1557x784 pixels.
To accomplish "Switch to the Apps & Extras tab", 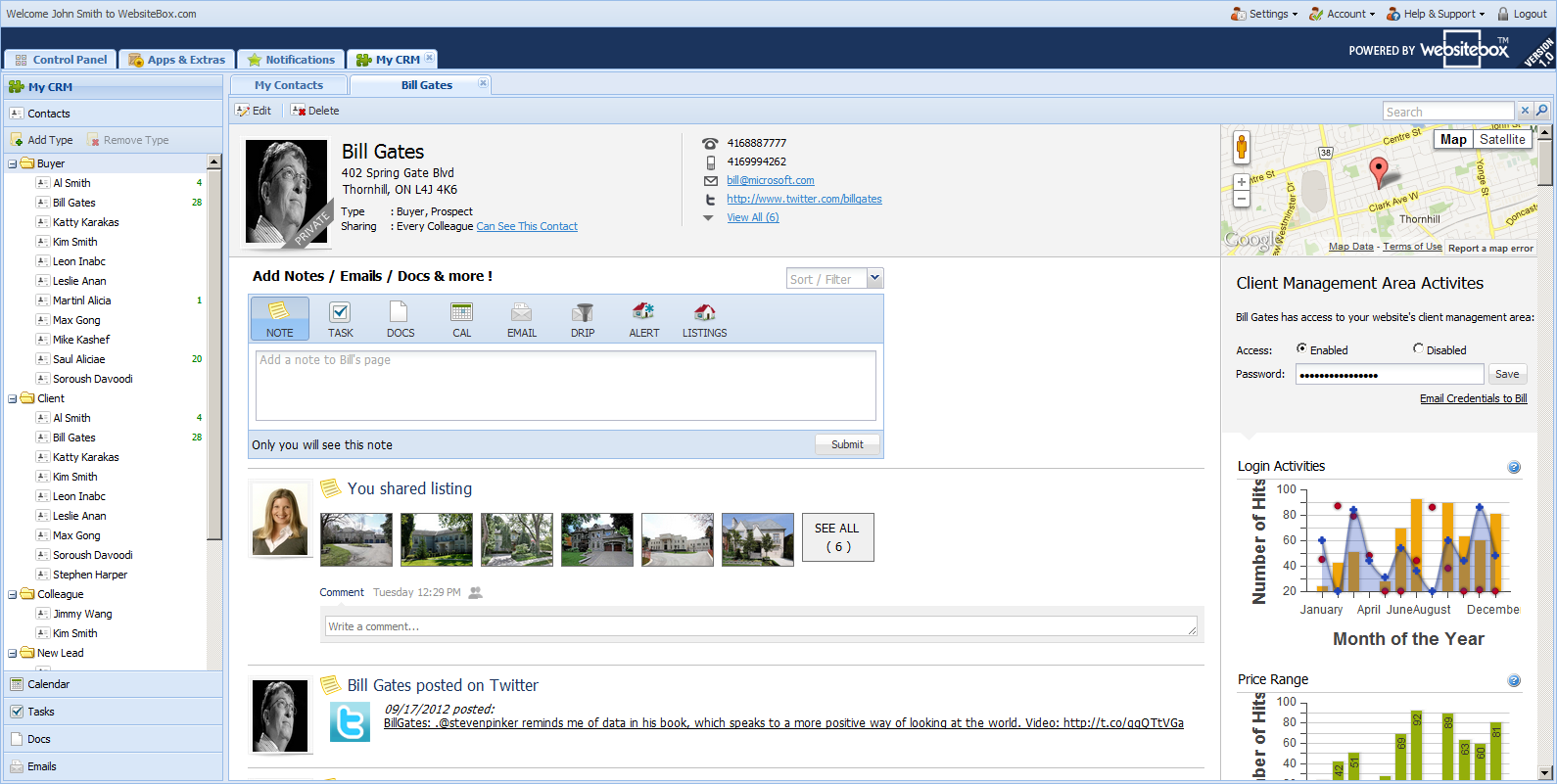I will tap(177, 60).
